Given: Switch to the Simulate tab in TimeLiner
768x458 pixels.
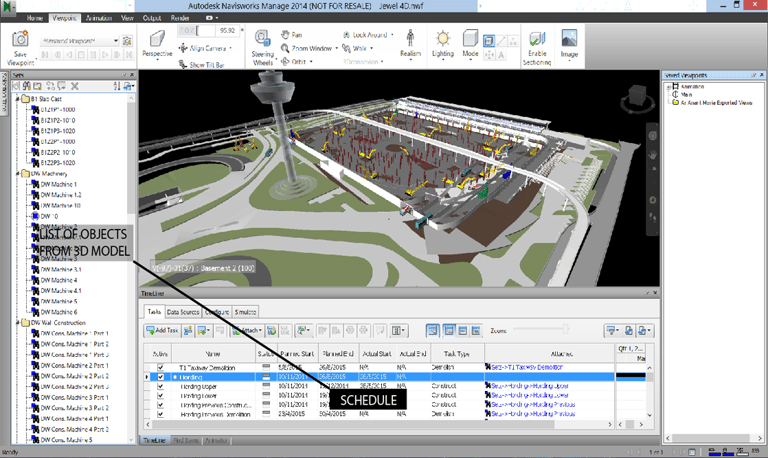Looking at the screenshot, I should (x=245, y=312).
